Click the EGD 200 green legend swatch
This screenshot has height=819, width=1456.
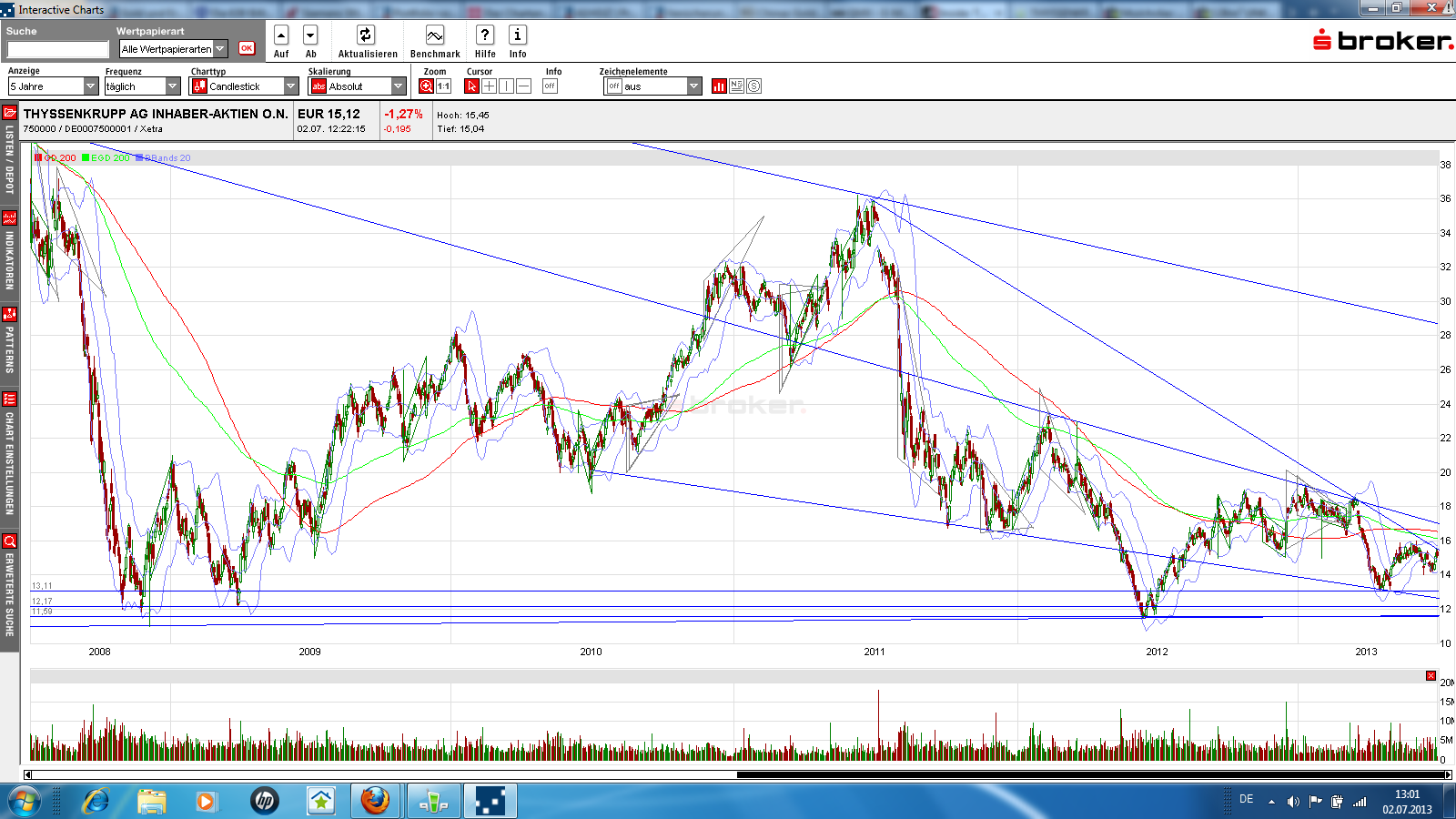click(x=86, y=158)
